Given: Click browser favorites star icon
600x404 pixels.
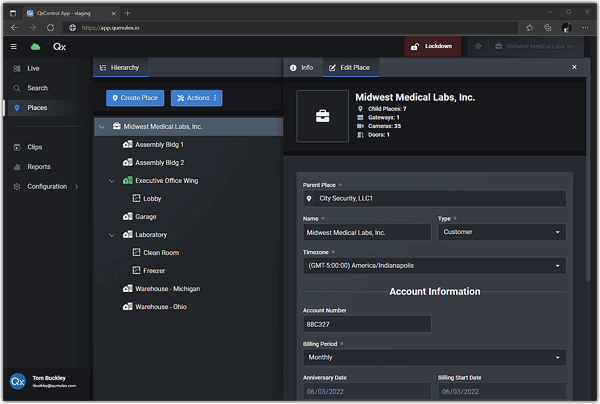Looking at the screenshot, I should [x=530, y=28].
